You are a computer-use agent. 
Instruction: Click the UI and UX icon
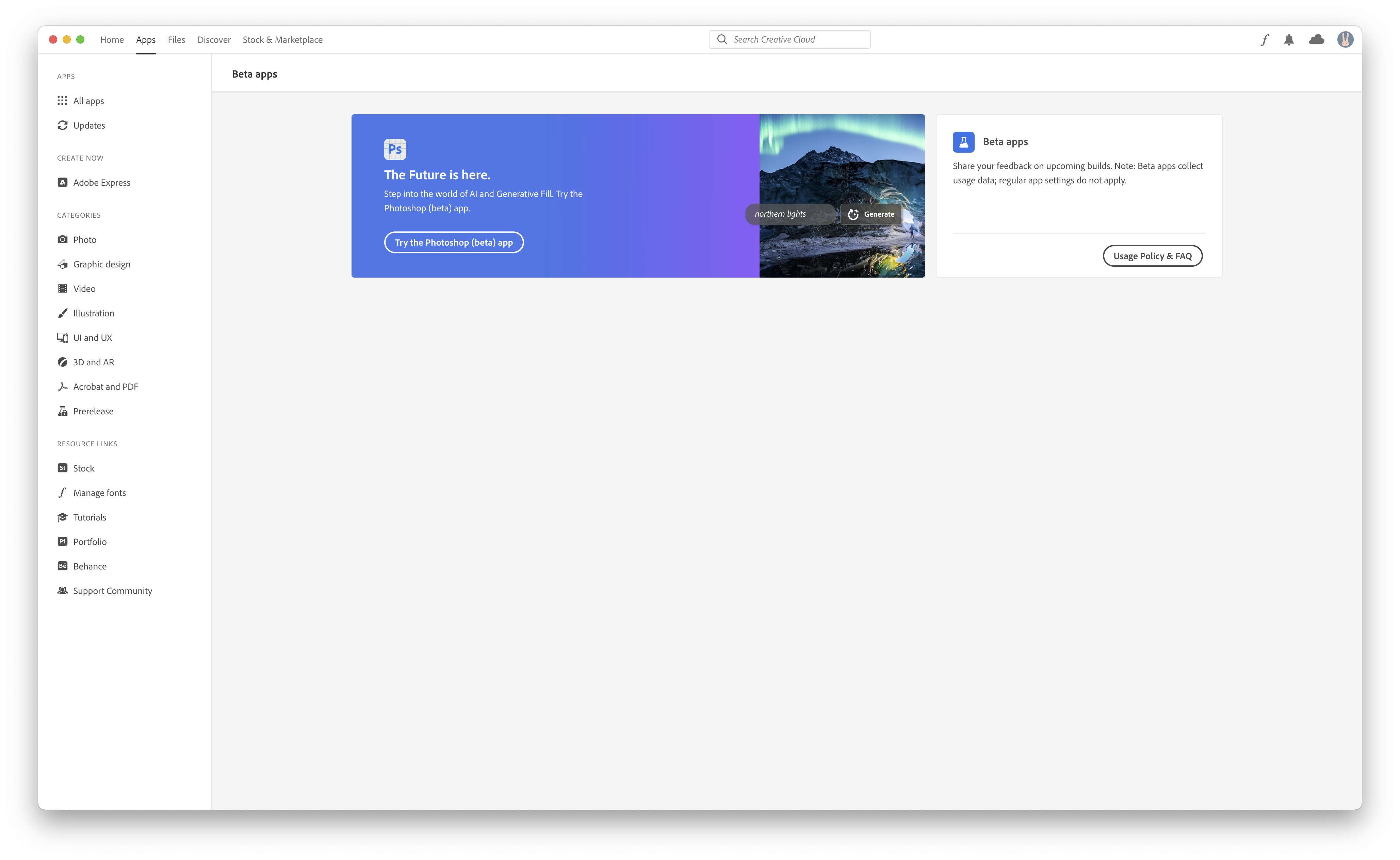click(x=63, y=338)
